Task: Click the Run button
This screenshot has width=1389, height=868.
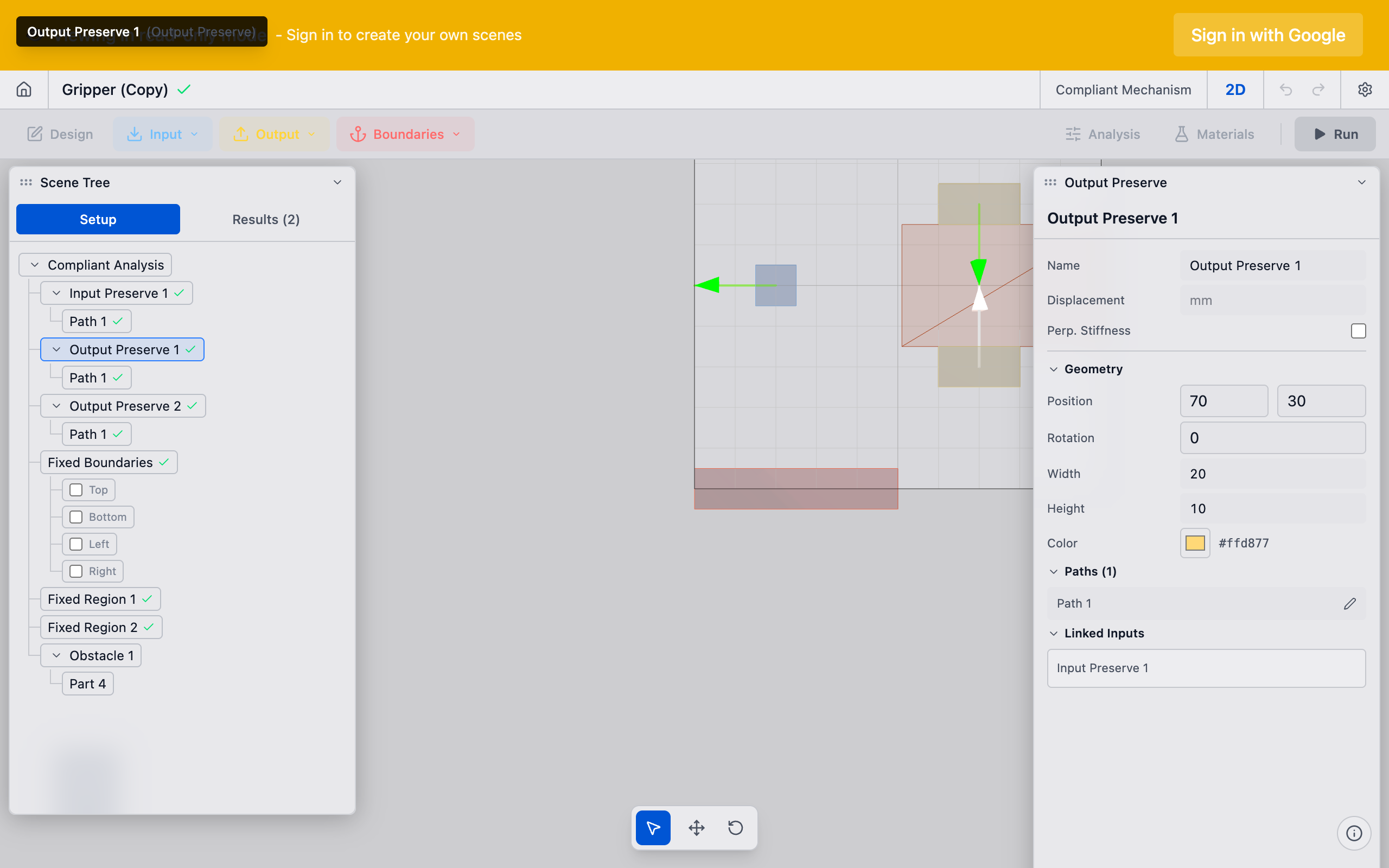Action: [x=1335, y=135]
